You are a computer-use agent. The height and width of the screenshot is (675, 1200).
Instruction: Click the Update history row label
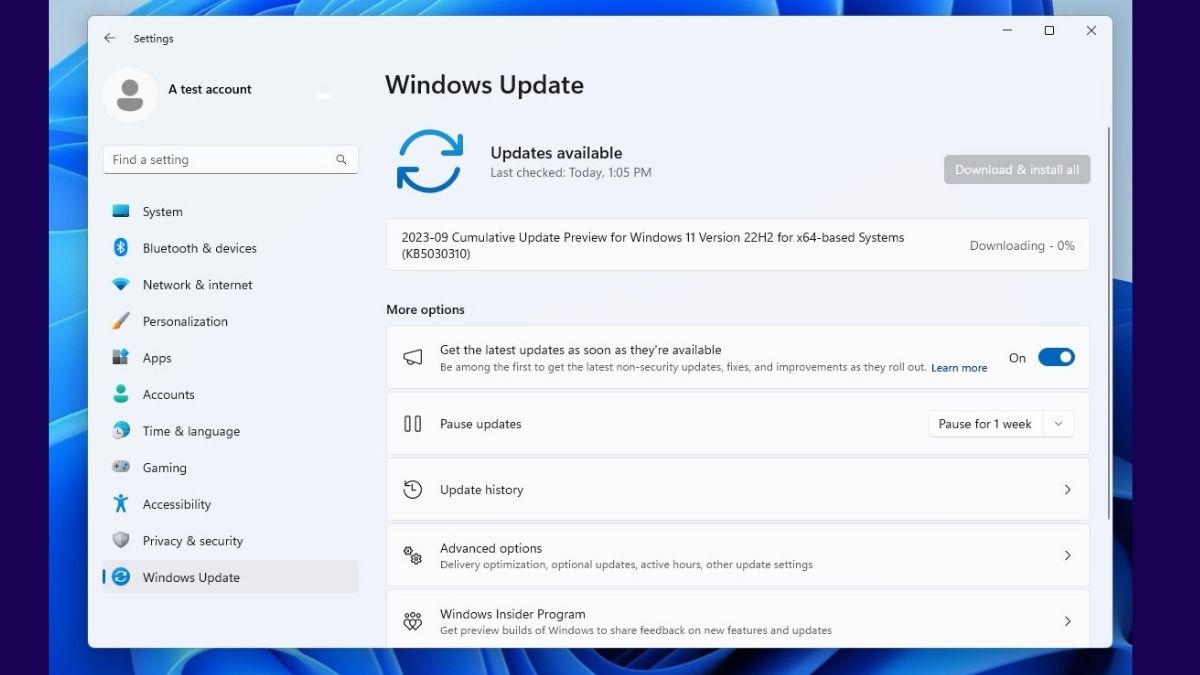point(482,490)
